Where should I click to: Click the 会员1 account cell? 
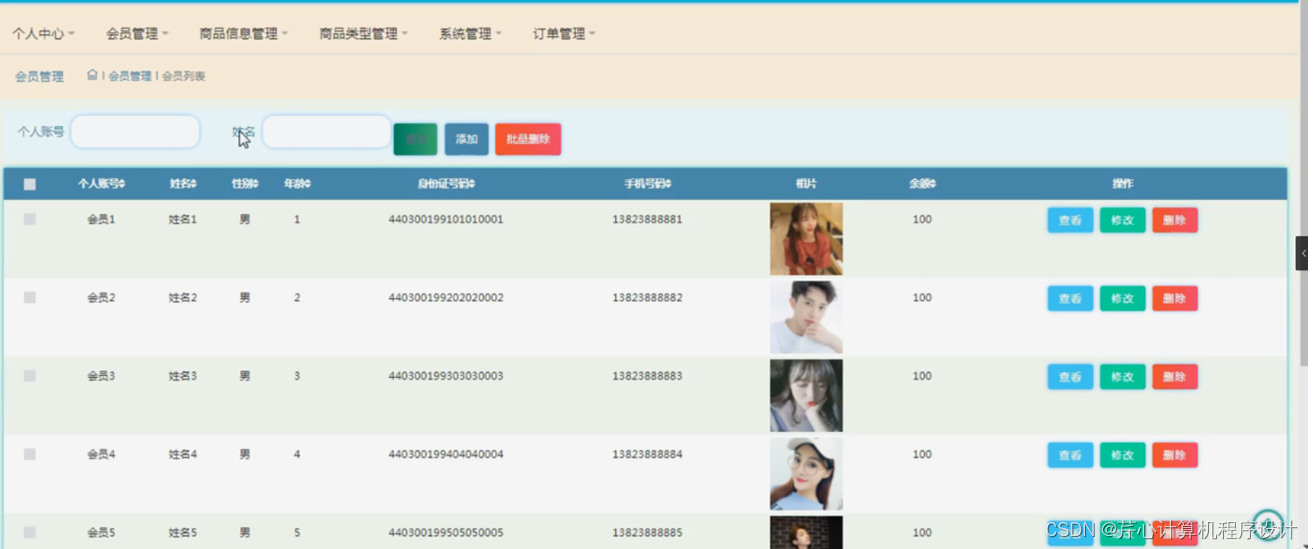tap(101, 219)
